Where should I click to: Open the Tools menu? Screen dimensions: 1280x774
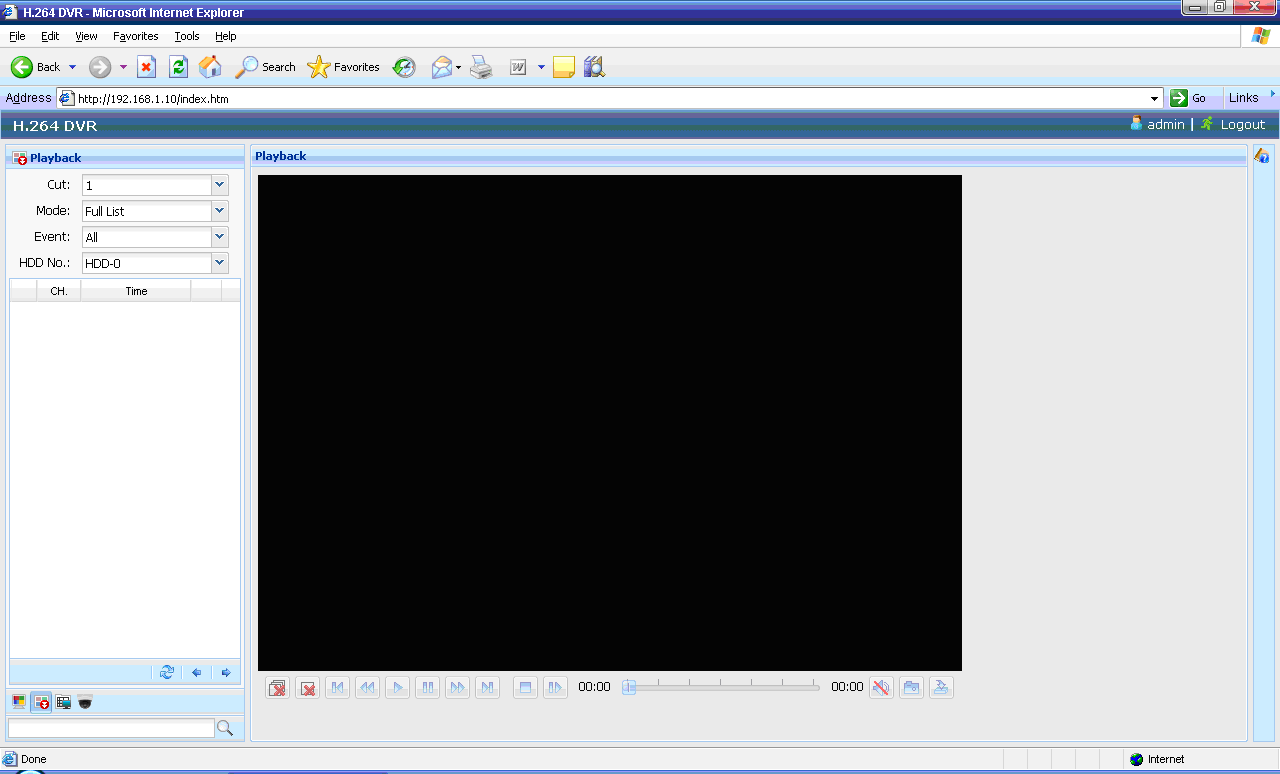coord(186,36)
